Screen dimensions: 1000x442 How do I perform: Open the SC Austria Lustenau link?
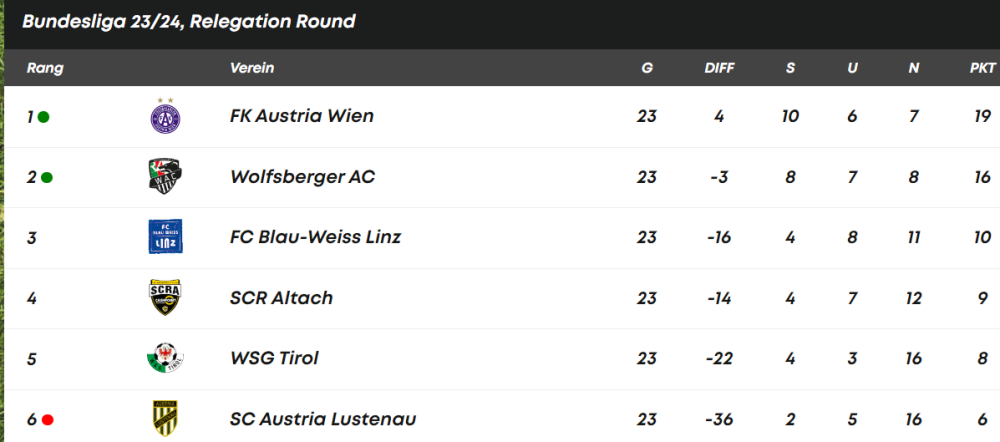[322, 419]
